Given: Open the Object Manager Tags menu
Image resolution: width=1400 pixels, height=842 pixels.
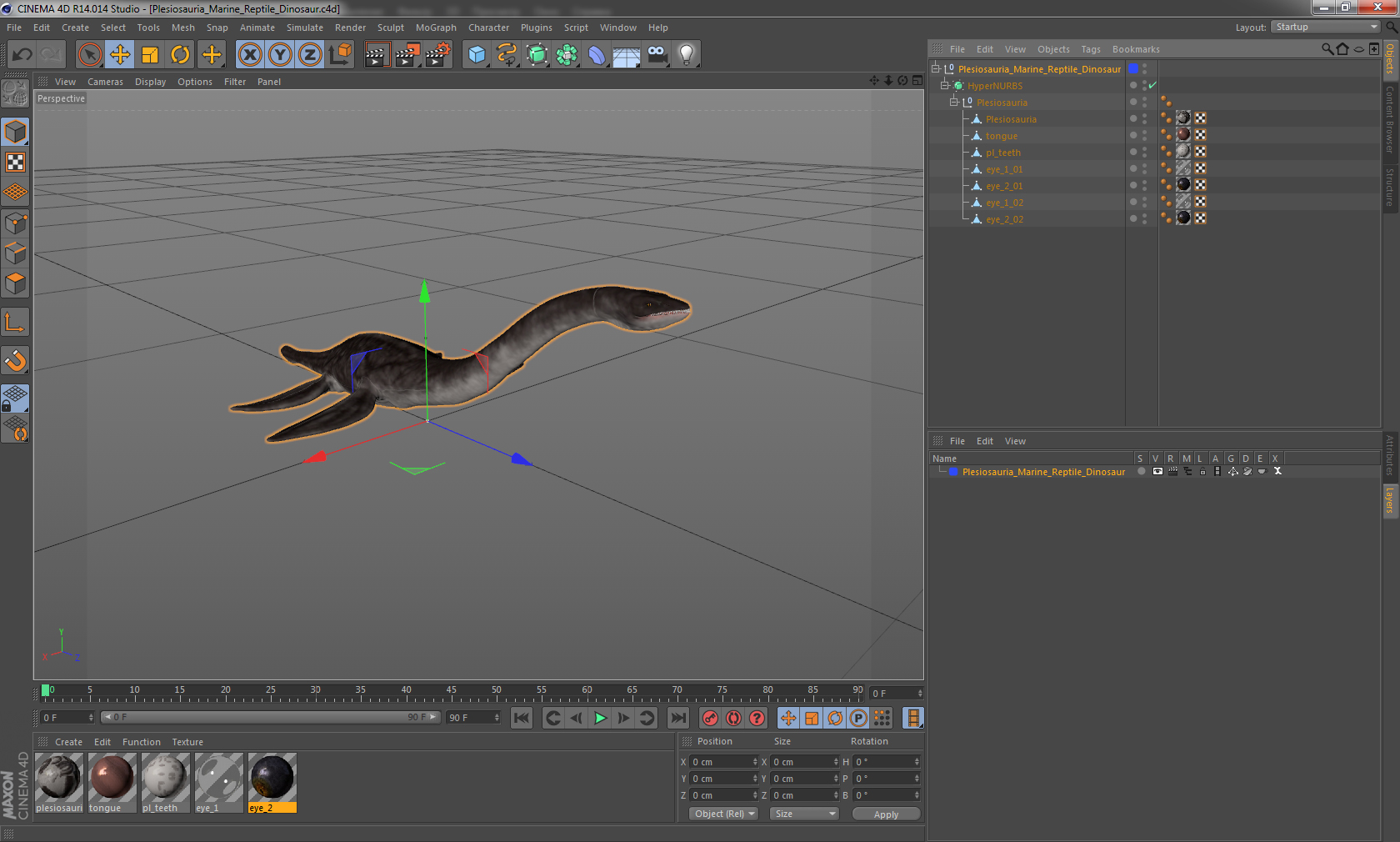Looking at the screenshot, I should pyautogui.click(x=1091, y=49).
